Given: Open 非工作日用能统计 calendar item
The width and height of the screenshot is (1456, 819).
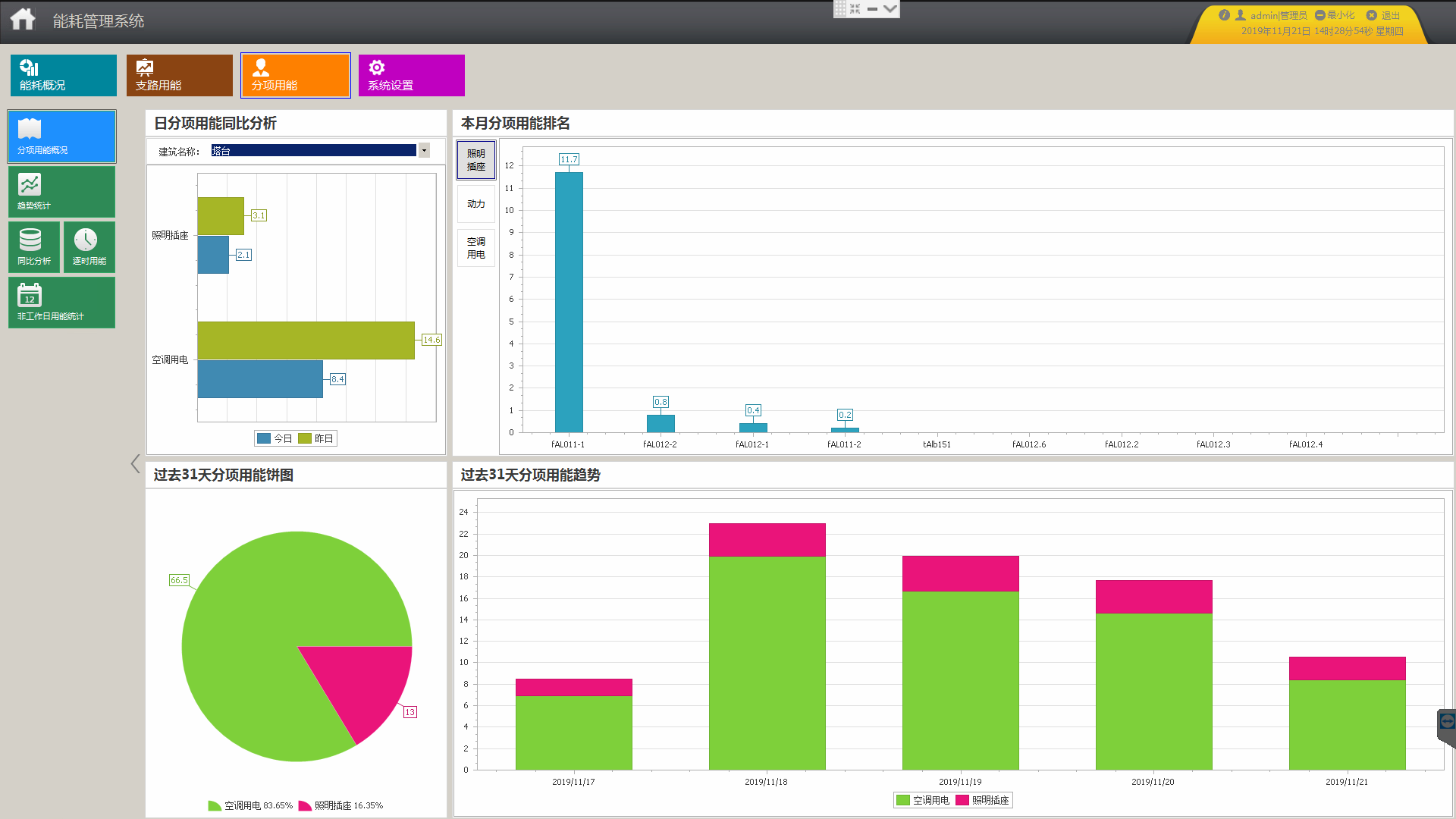Looking at the screenshot, I should [61, 303].
